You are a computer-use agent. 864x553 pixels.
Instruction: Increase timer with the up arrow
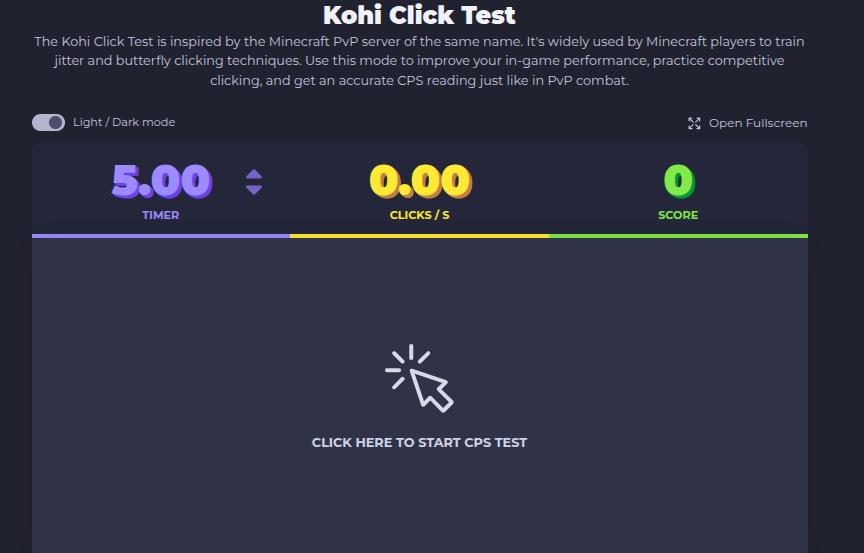click(254, 175)
